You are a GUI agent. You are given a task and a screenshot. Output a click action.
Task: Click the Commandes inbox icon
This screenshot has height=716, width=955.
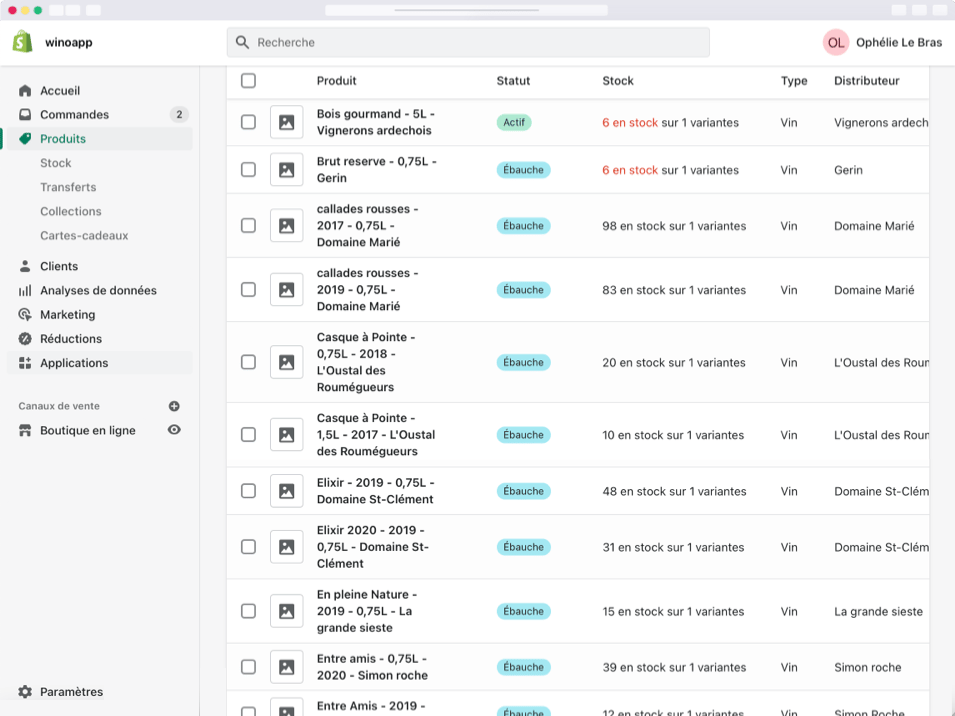25,114
